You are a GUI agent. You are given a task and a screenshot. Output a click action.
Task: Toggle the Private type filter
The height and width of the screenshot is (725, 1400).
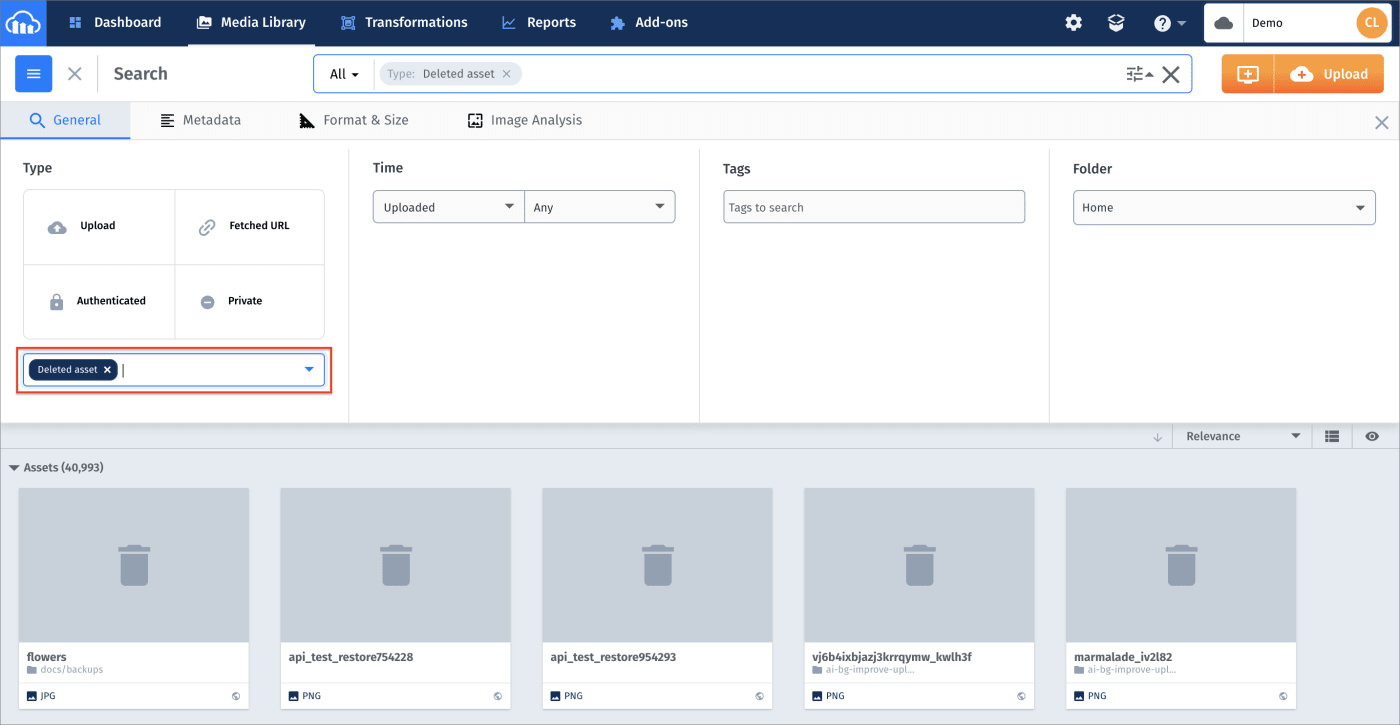pos(250,301)
